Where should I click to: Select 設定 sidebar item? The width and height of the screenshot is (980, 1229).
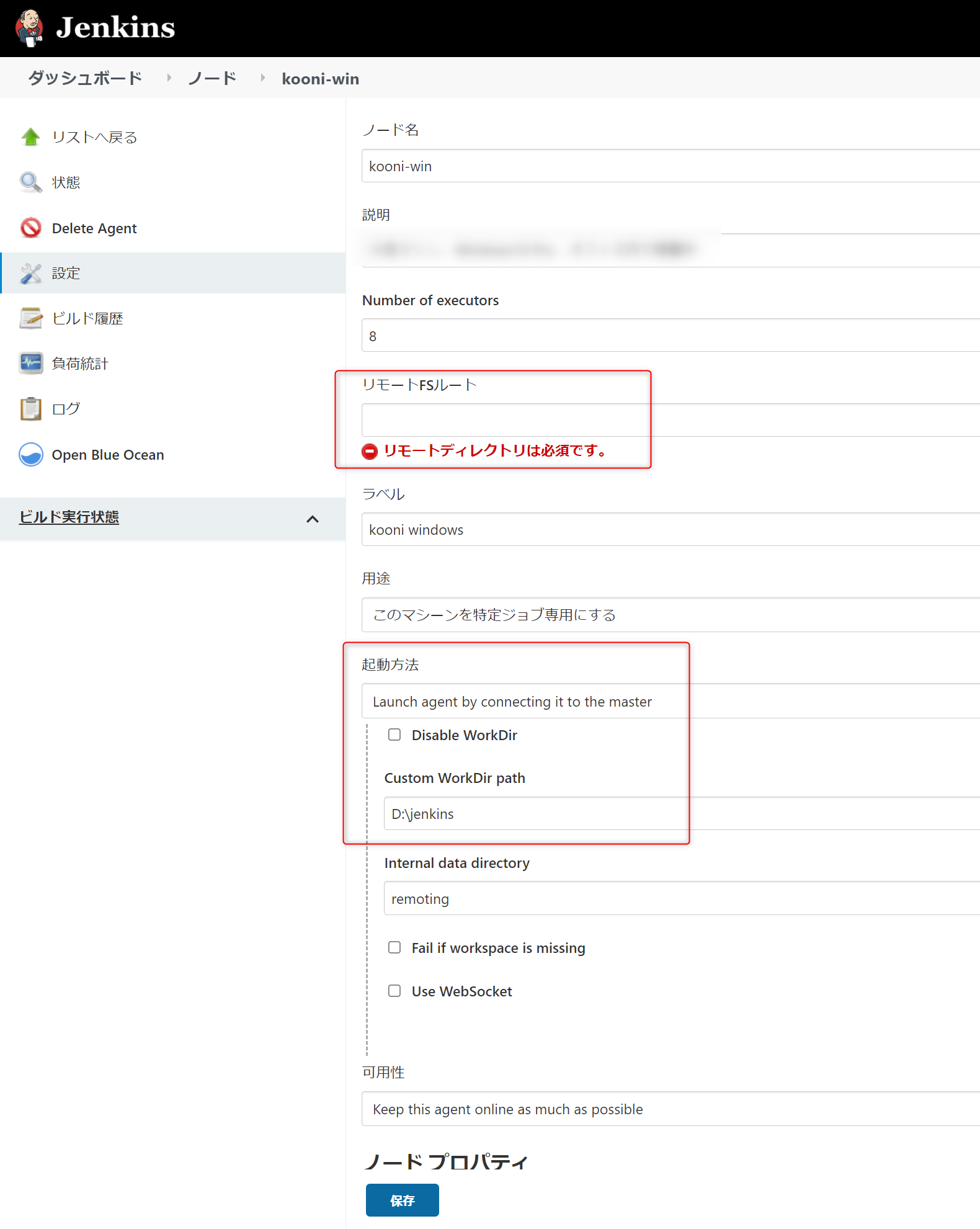[x=172, y=273]
